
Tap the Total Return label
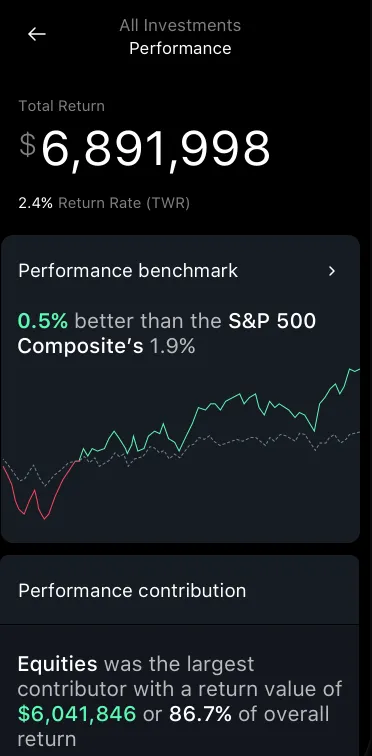pyautogui.click(x=61, y=106)
